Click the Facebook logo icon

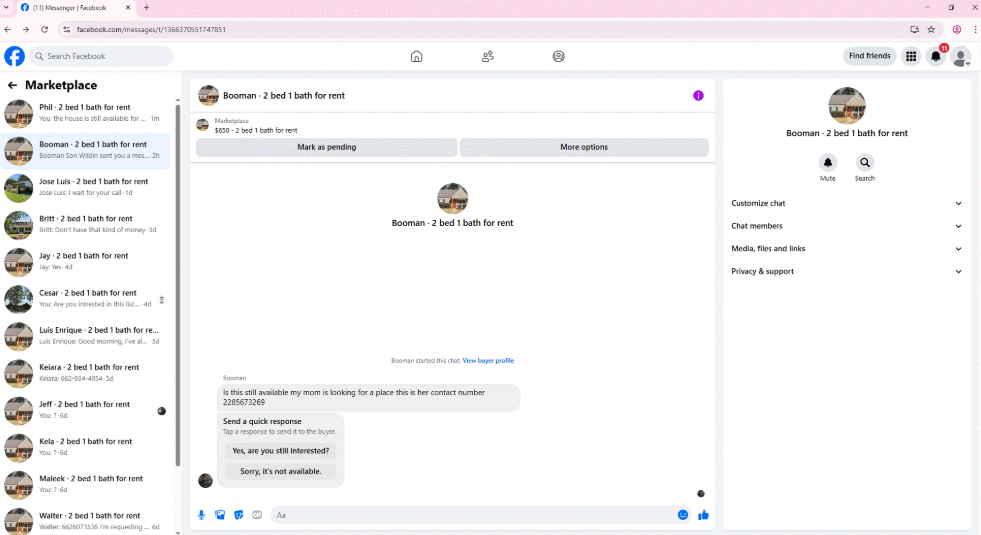(14, 56)
